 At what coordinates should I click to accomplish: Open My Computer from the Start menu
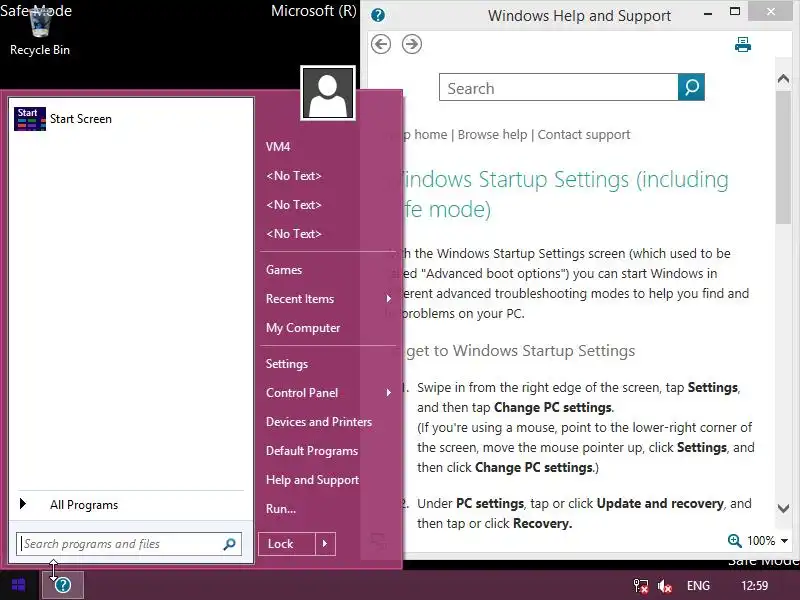pos(303,328)
